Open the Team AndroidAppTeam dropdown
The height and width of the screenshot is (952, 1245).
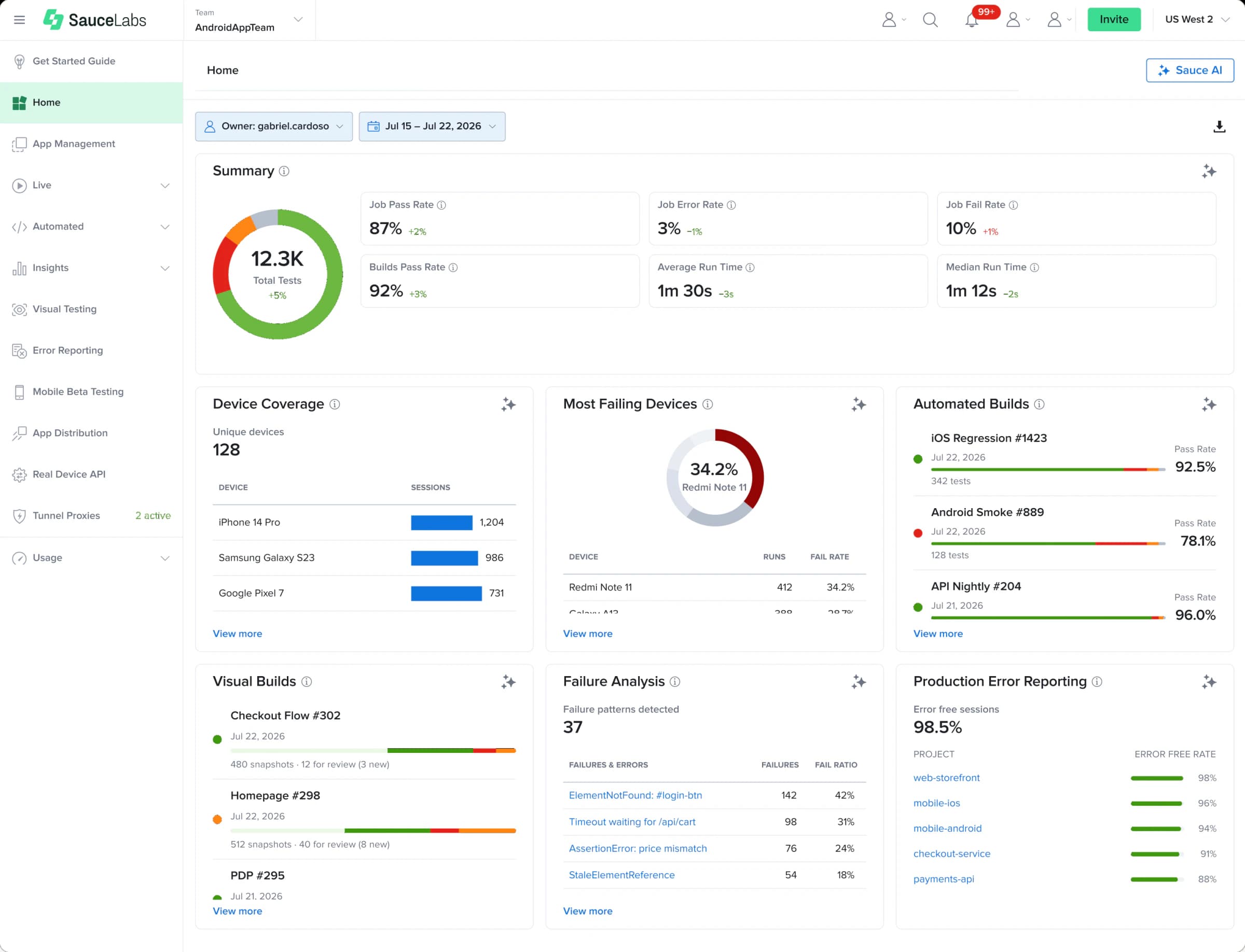click(x=249, y=20)
